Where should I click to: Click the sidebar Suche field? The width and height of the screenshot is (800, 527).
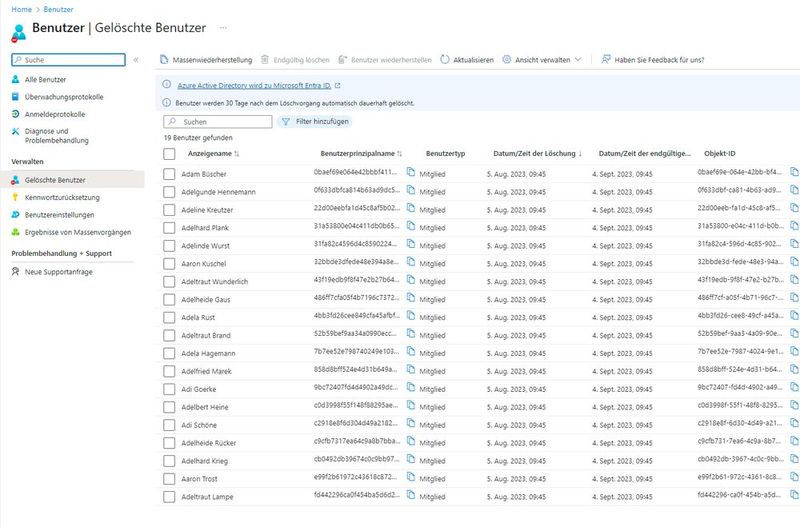coord(68,60)
